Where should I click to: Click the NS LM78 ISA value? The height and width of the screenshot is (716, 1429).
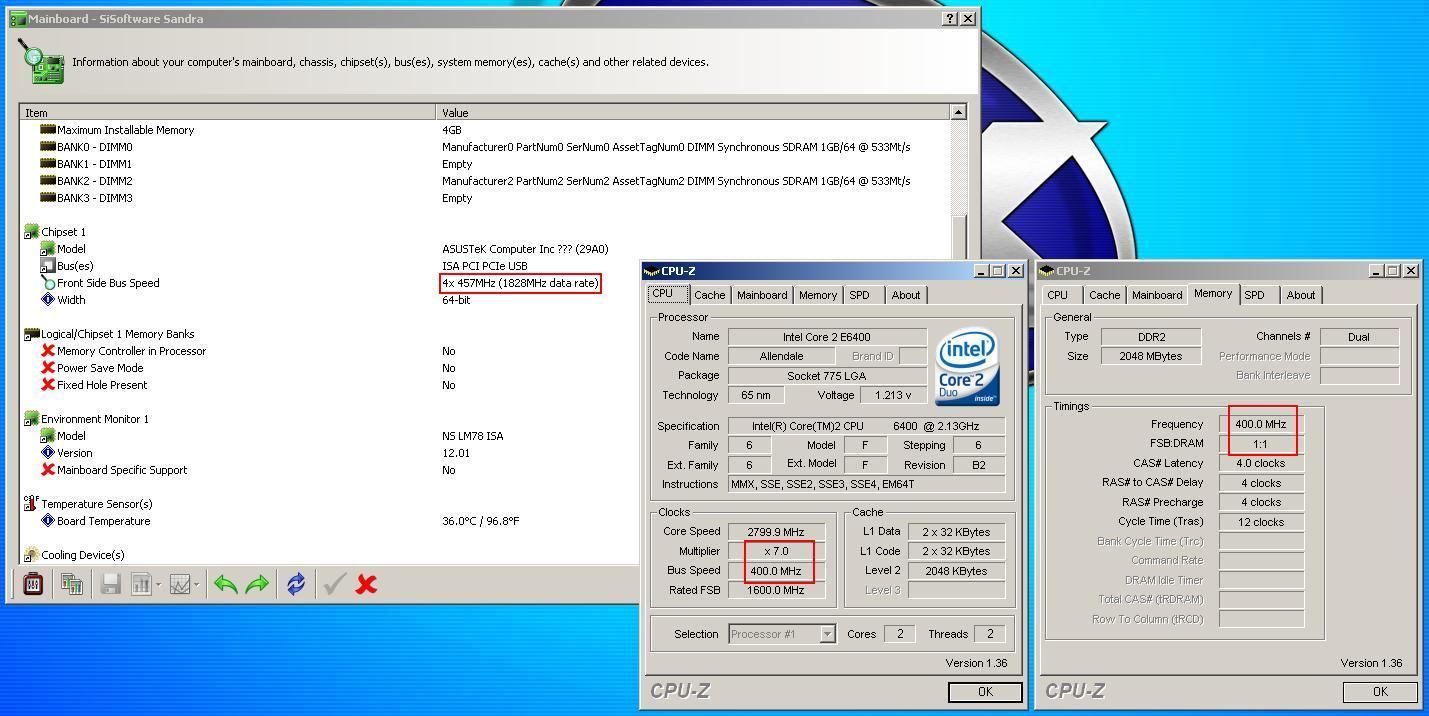[473, 436]
